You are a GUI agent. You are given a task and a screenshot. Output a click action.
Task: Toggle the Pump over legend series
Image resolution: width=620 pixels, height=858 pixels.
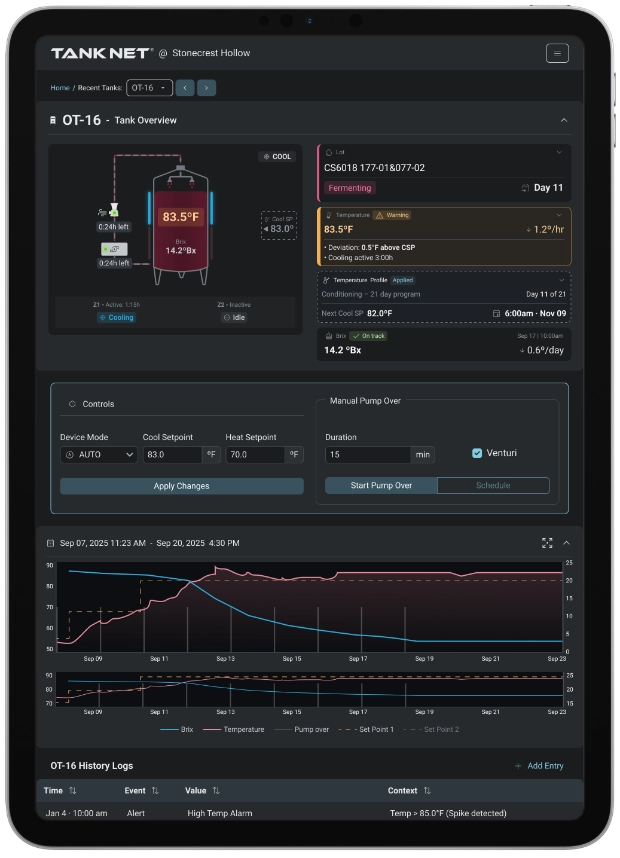tap(302, 729)
